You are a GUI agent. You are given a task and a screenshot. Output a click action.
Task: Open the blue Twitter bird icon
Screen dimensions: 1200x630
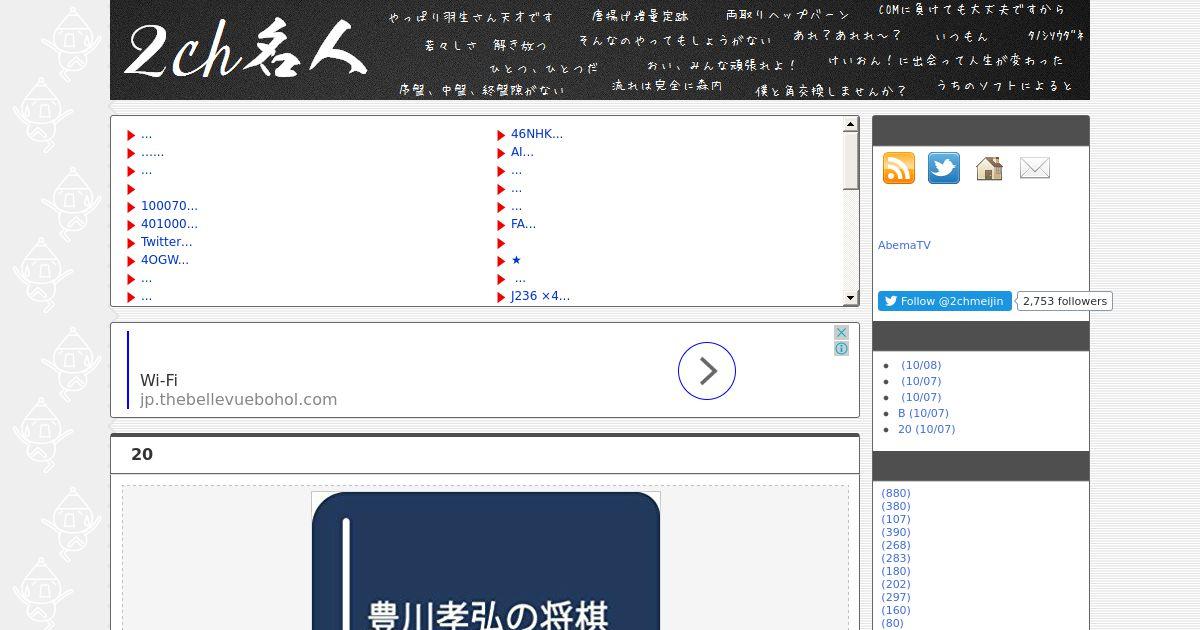click(944, 168)
